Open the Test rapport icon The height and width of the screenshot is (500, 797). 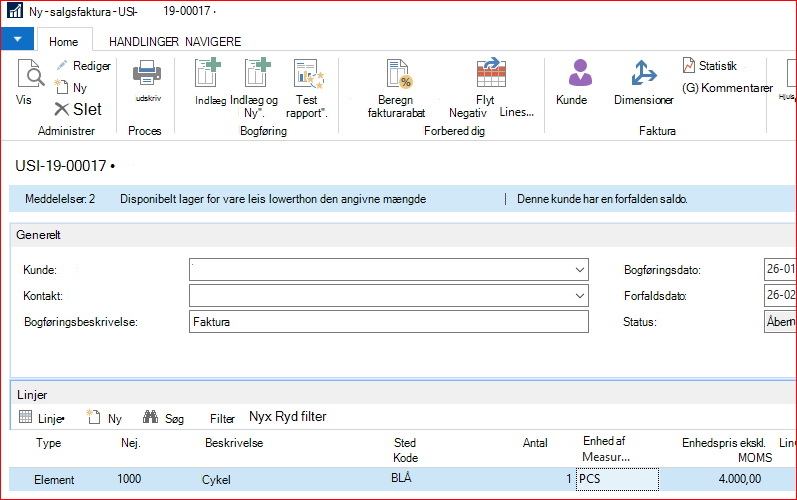(x=309, y=74)
